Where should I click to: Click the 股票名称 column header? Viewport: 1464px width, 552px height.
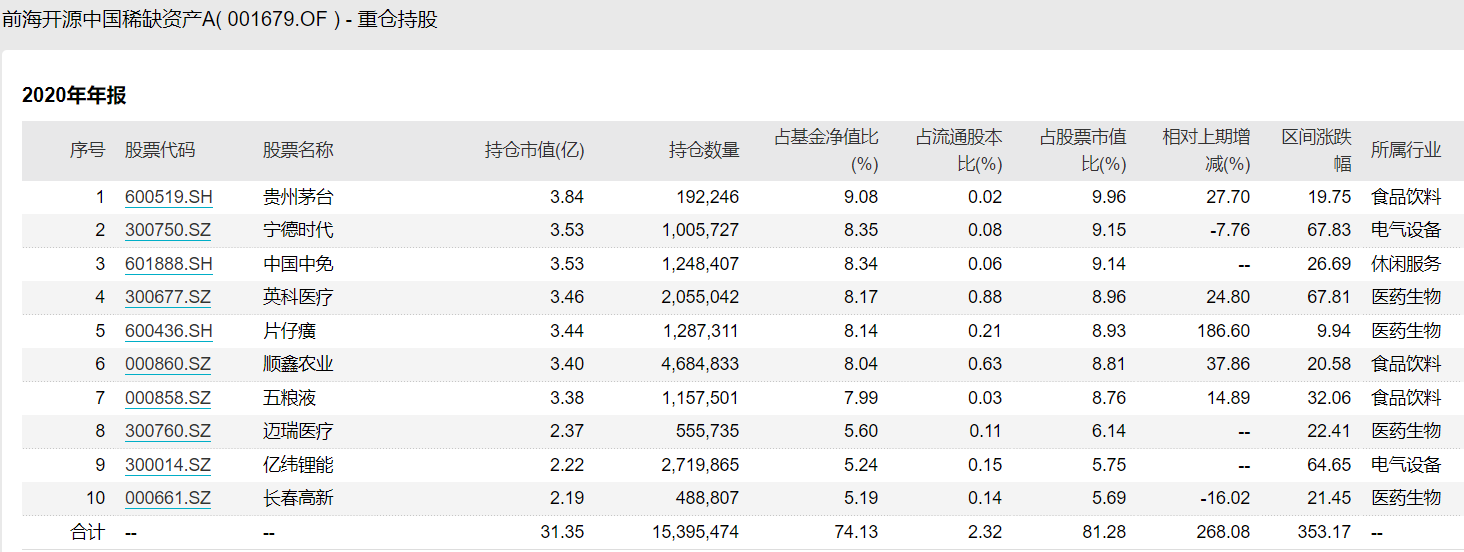pos(298,150)
